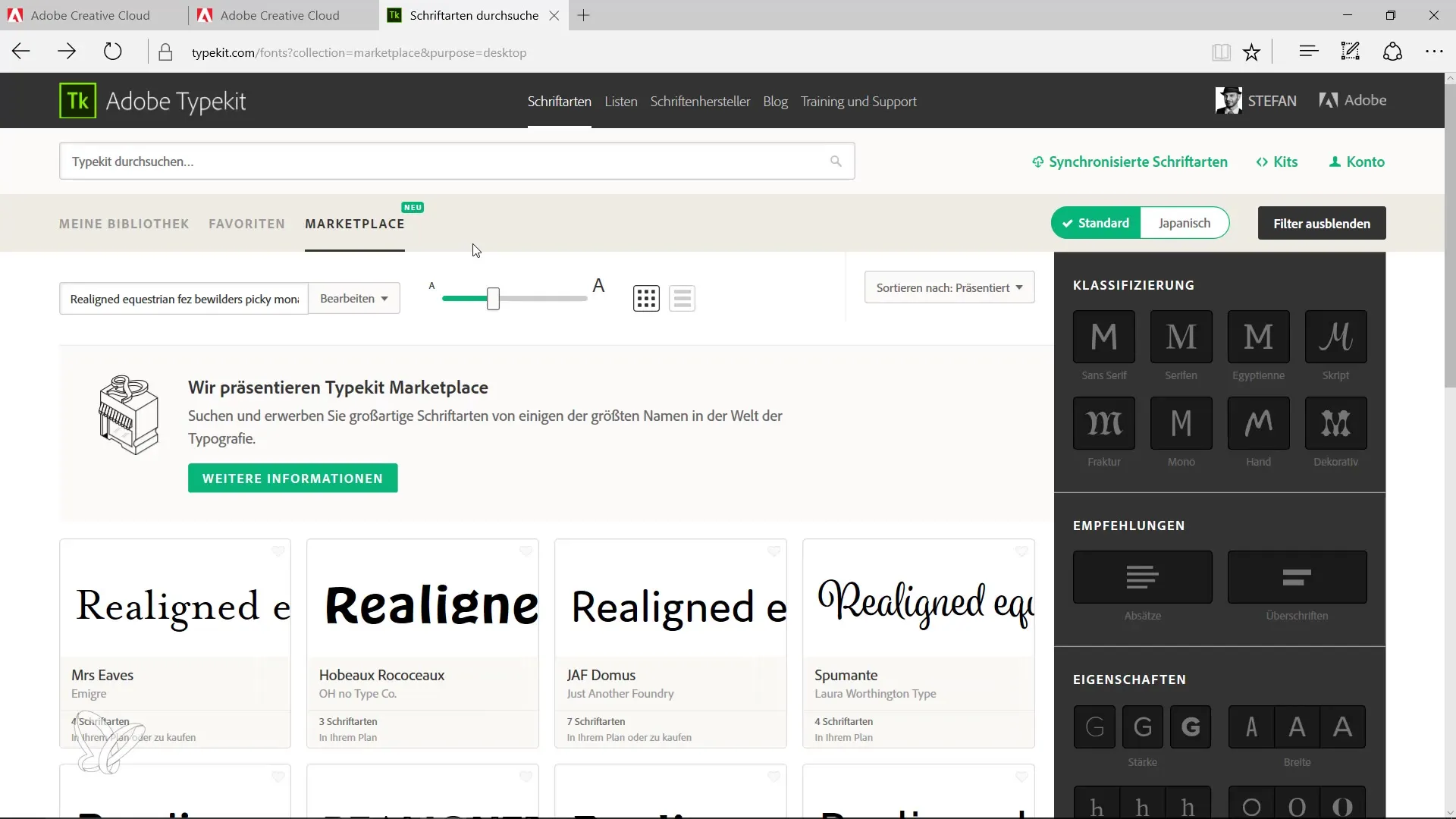Screen dimensions: 1456x819
Task: Filter by Mono classification
Action: coord(1181,423)
